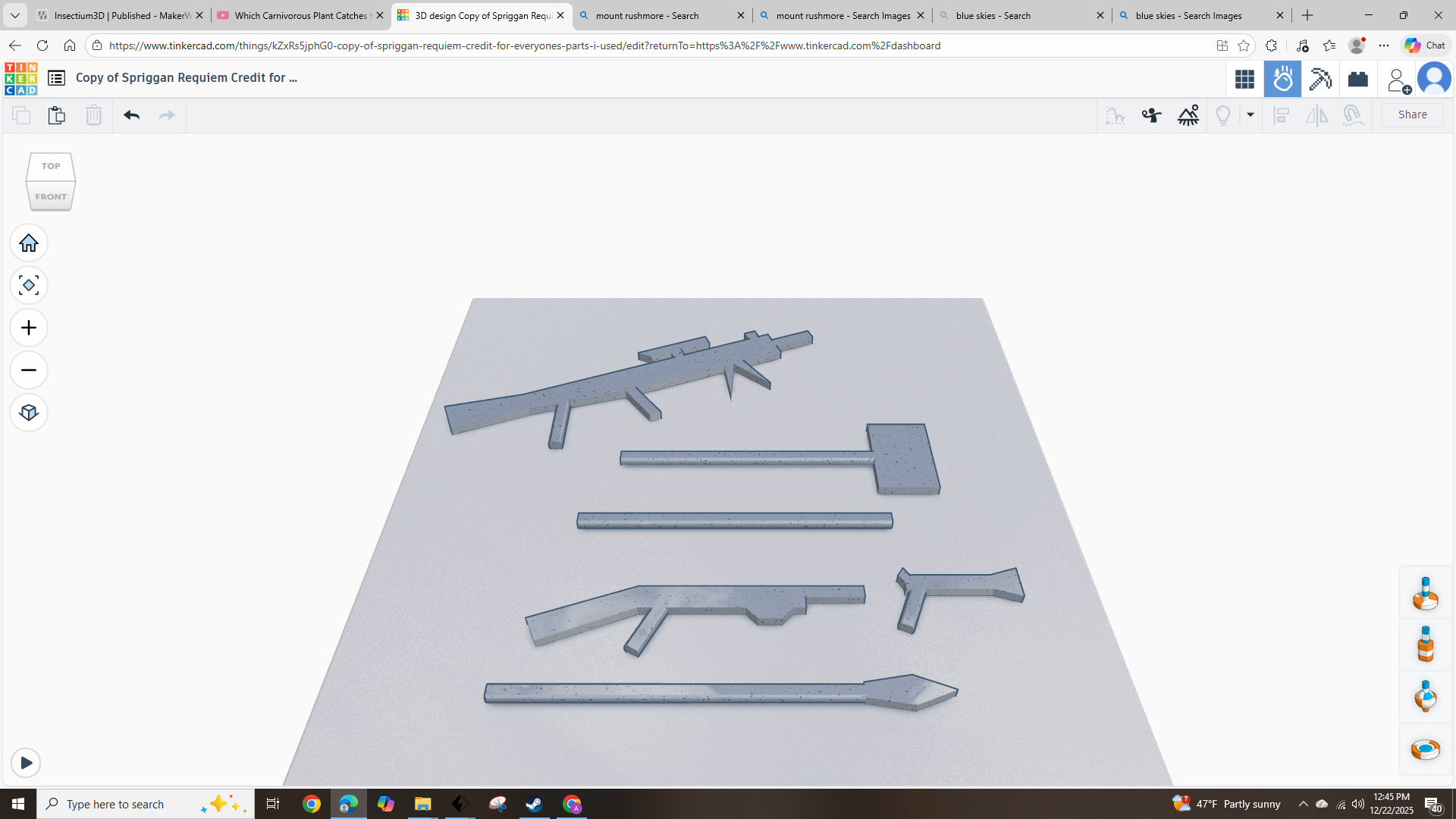Select the Sim Lab hand icon
1456x819 pixels.
[x=1282, y=79]
